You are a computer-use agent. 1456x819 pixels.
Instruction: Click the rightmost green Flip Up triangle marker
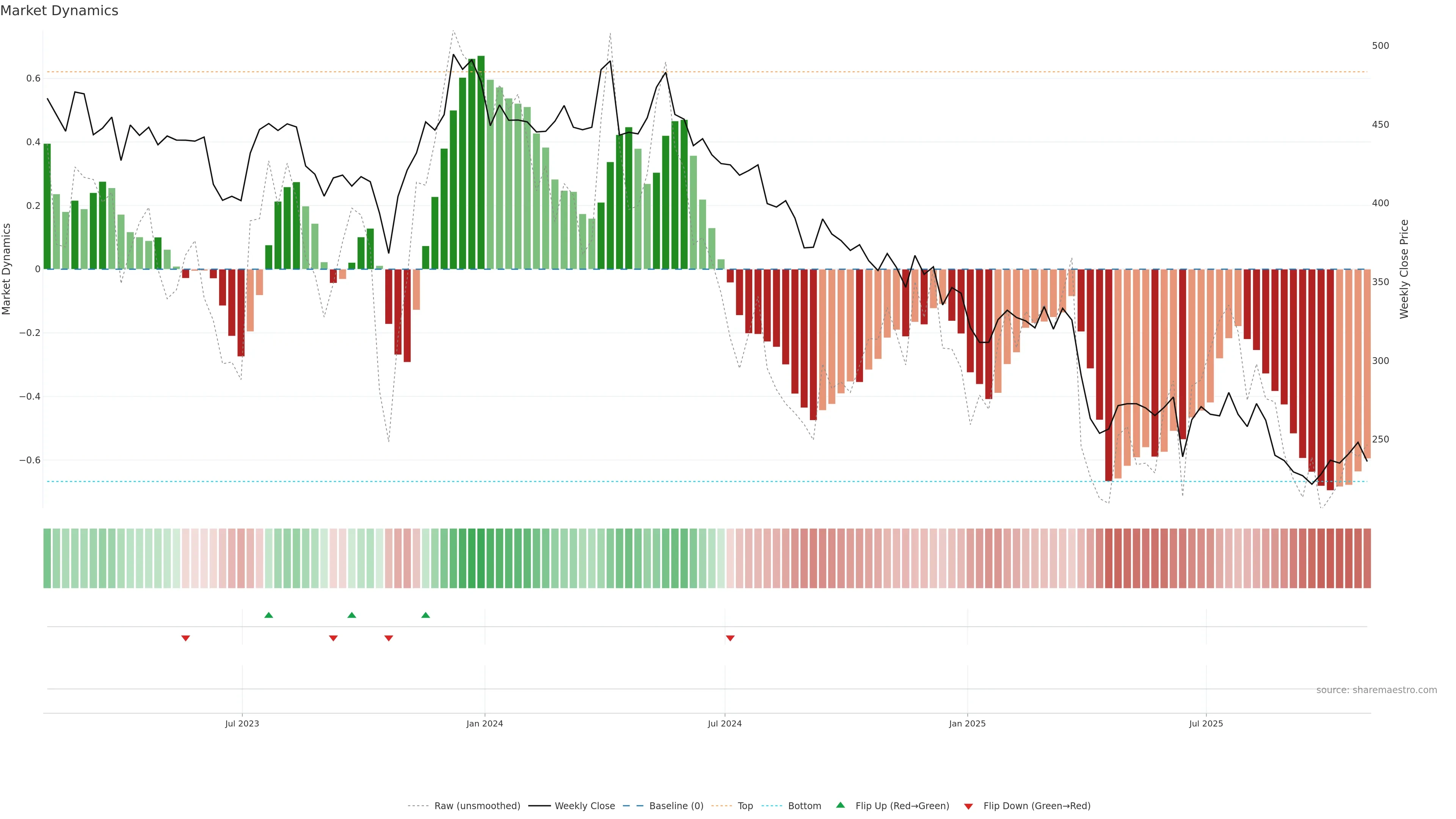coord(425,615)
